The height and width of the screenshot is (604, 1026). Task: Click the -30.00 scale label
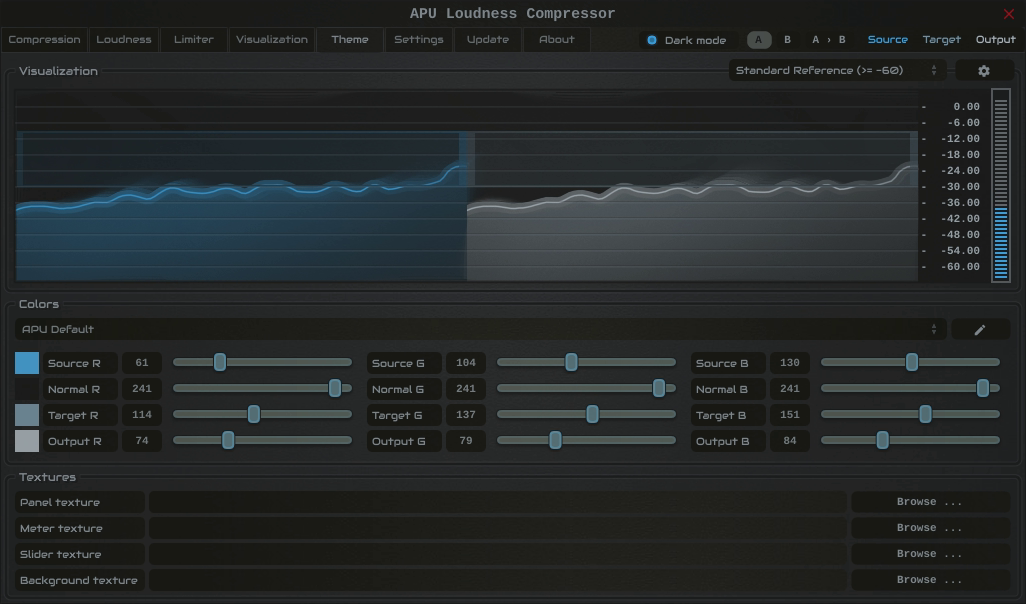(x=960, y=187)
